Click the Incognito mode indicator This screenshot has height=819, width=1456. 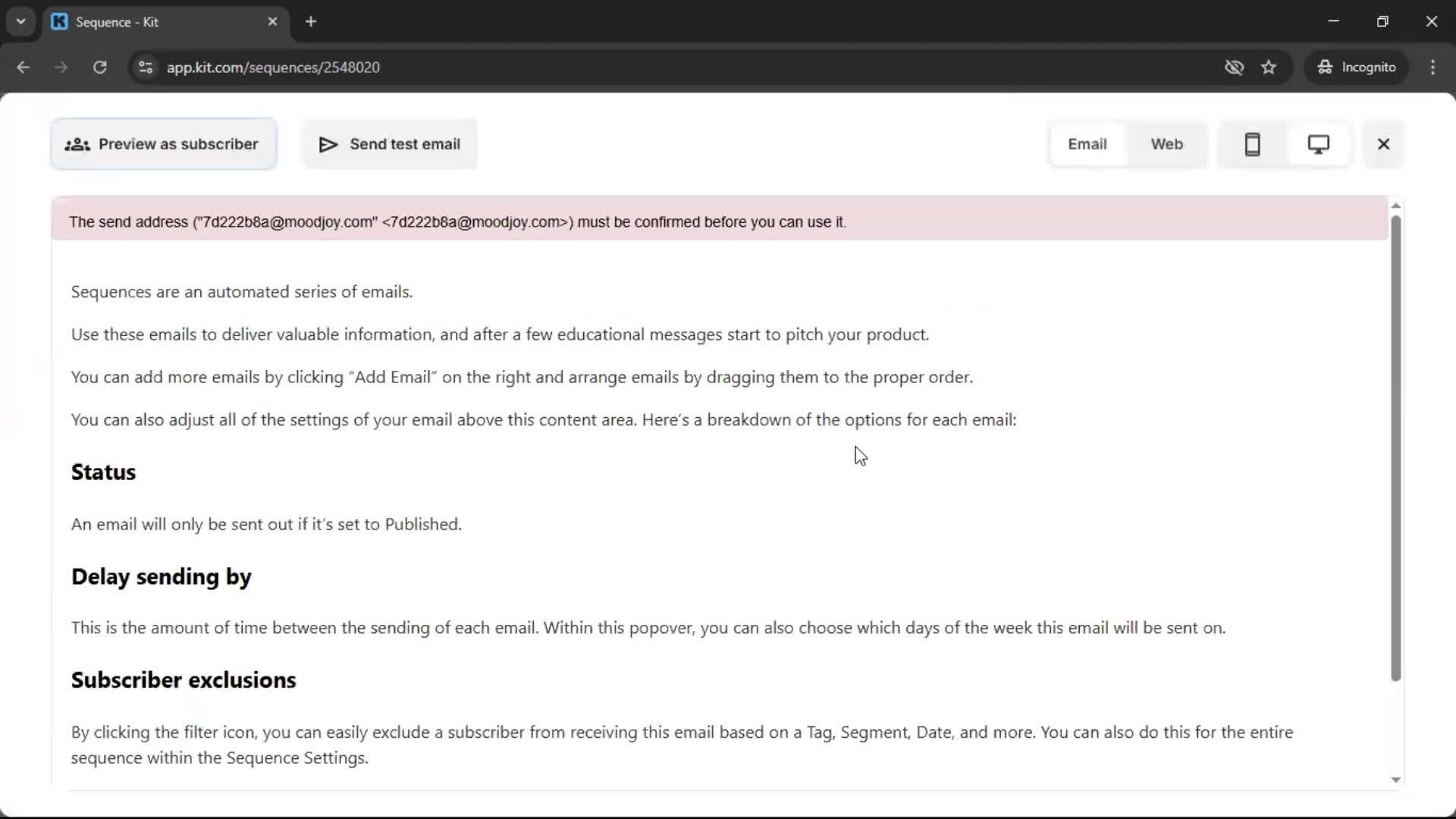1357,67
